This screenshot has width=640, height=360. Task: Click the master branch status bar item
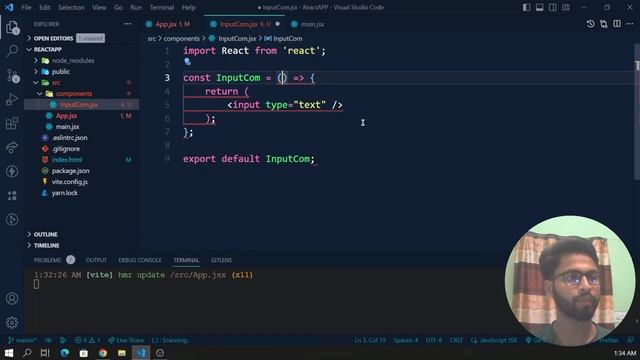pos(22,340)
